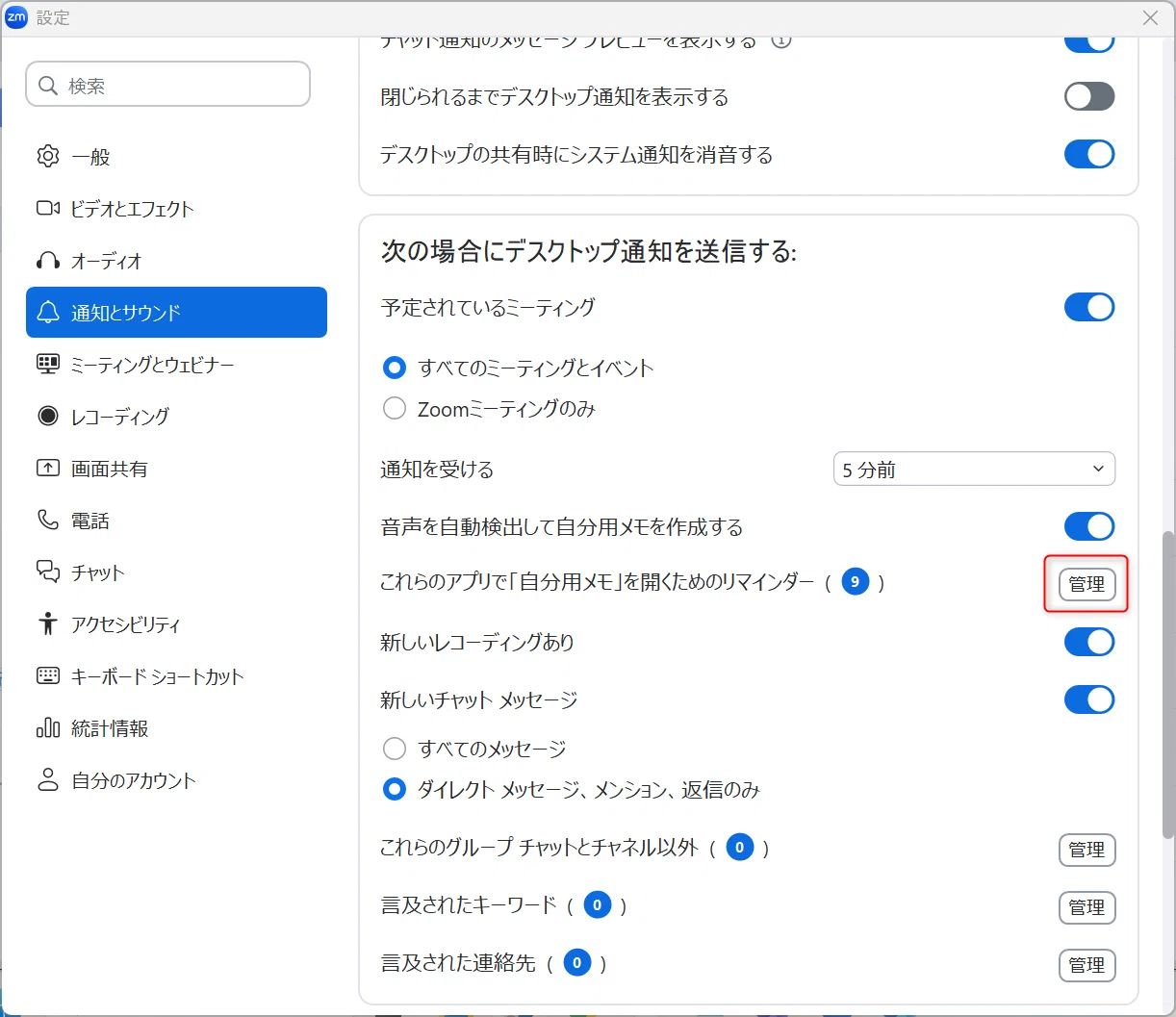Click the 統計情報 bar chart icon
The width and height of the screenshot is (1176, 1017).
(48, 728)
